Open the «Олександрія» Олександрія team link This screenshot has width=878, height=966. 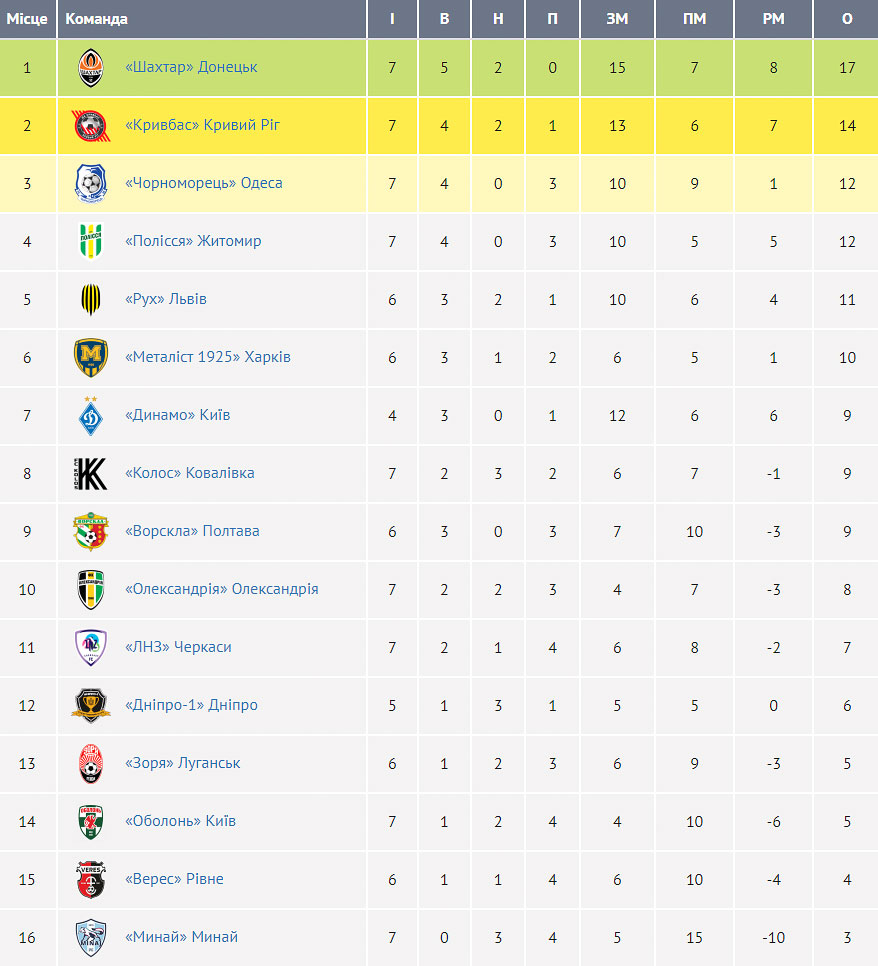coord(222,589)
